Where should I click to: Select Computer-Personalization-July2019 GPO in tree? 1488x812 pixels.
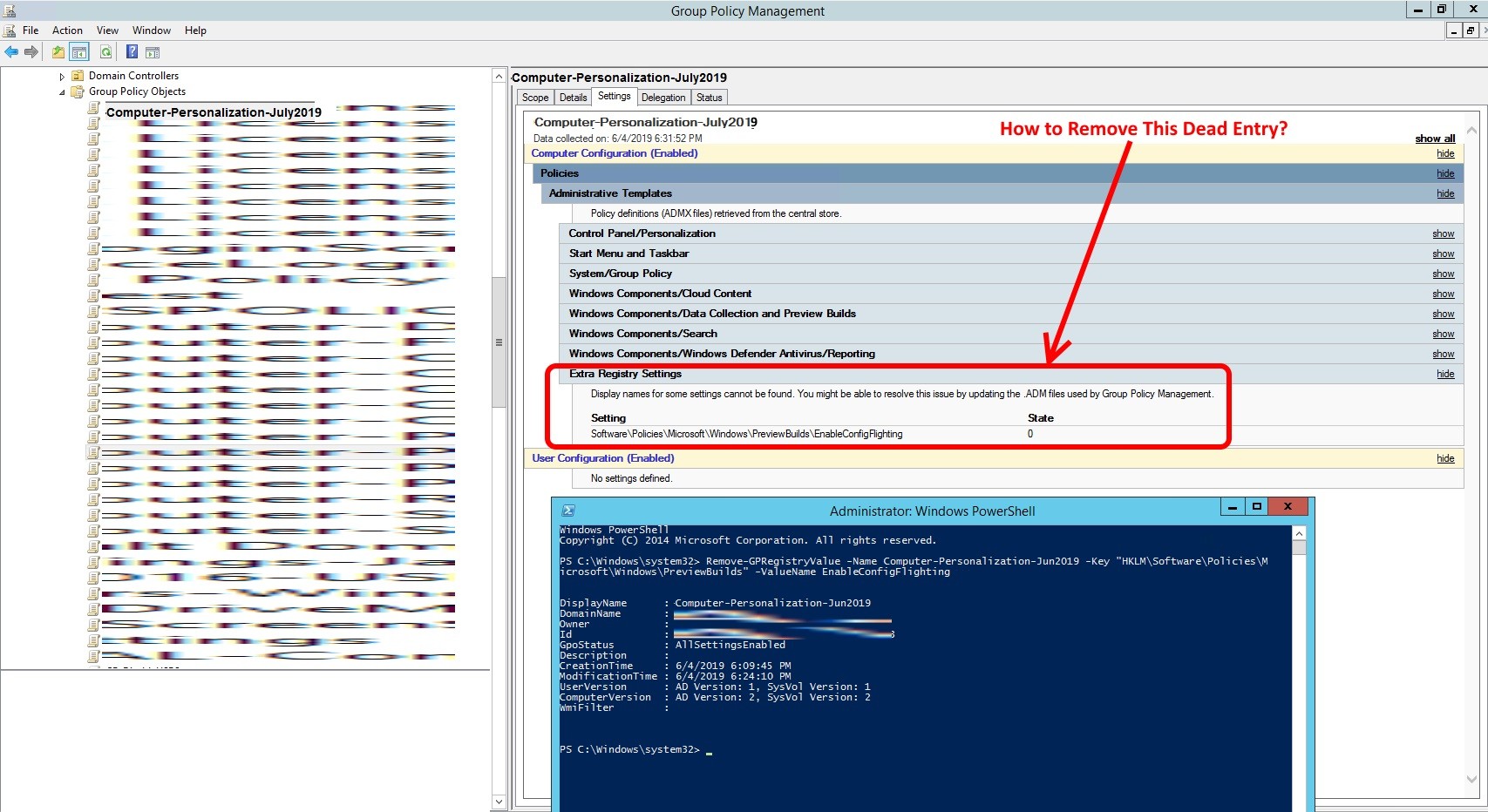pos(214,112)
